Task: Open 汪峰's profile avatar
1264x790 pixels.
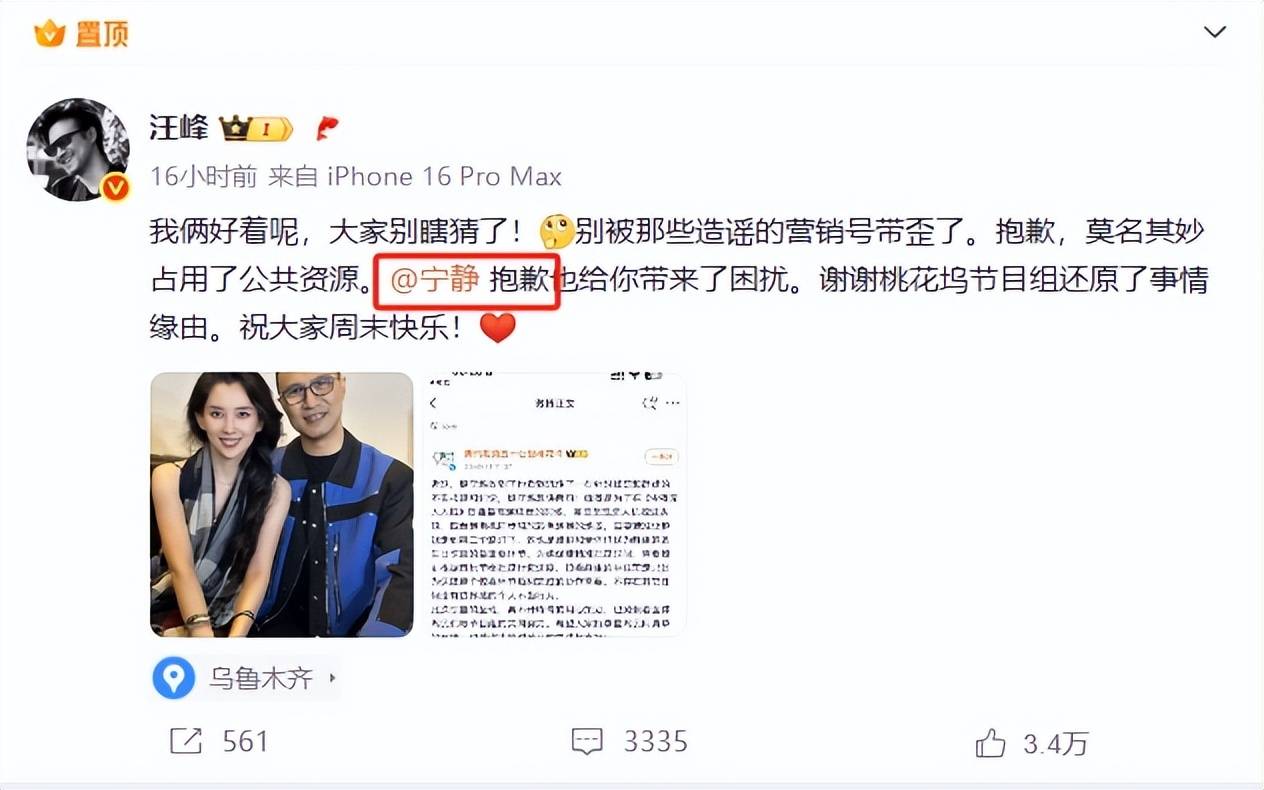Action: [78, 149]
